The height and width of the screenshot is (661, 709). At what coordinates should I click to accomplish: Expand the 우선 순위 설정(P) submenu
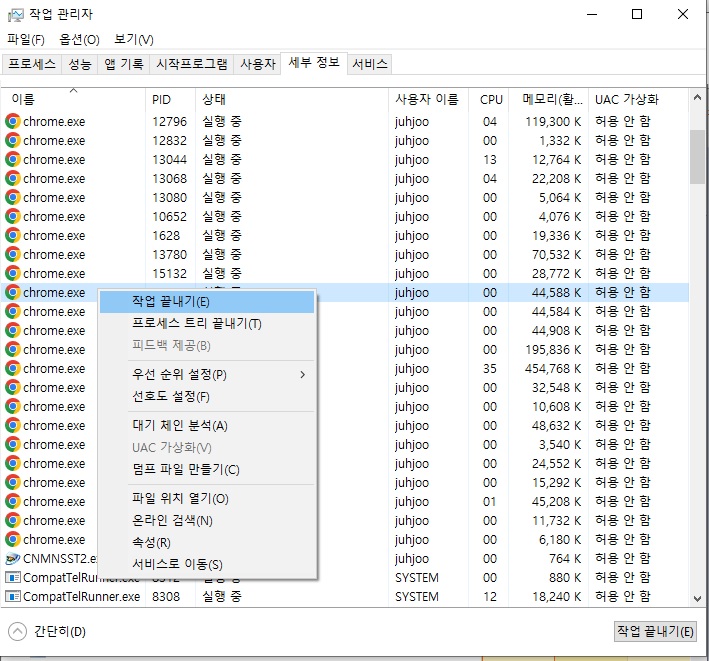[303, 374]
